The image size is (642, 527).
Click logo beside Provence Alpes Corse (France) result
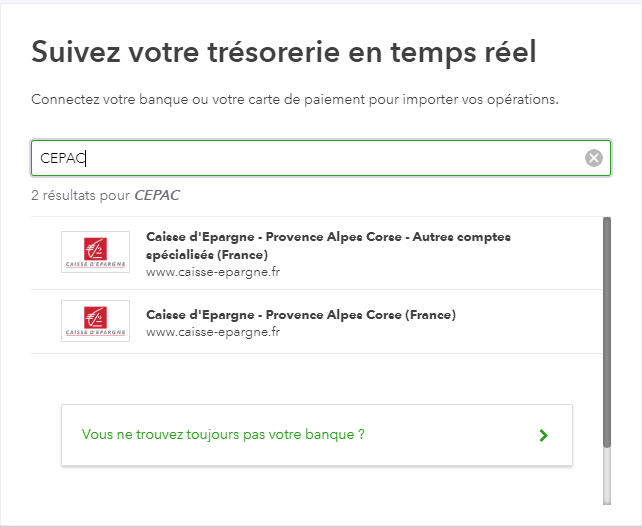click(x=95, y=320)
